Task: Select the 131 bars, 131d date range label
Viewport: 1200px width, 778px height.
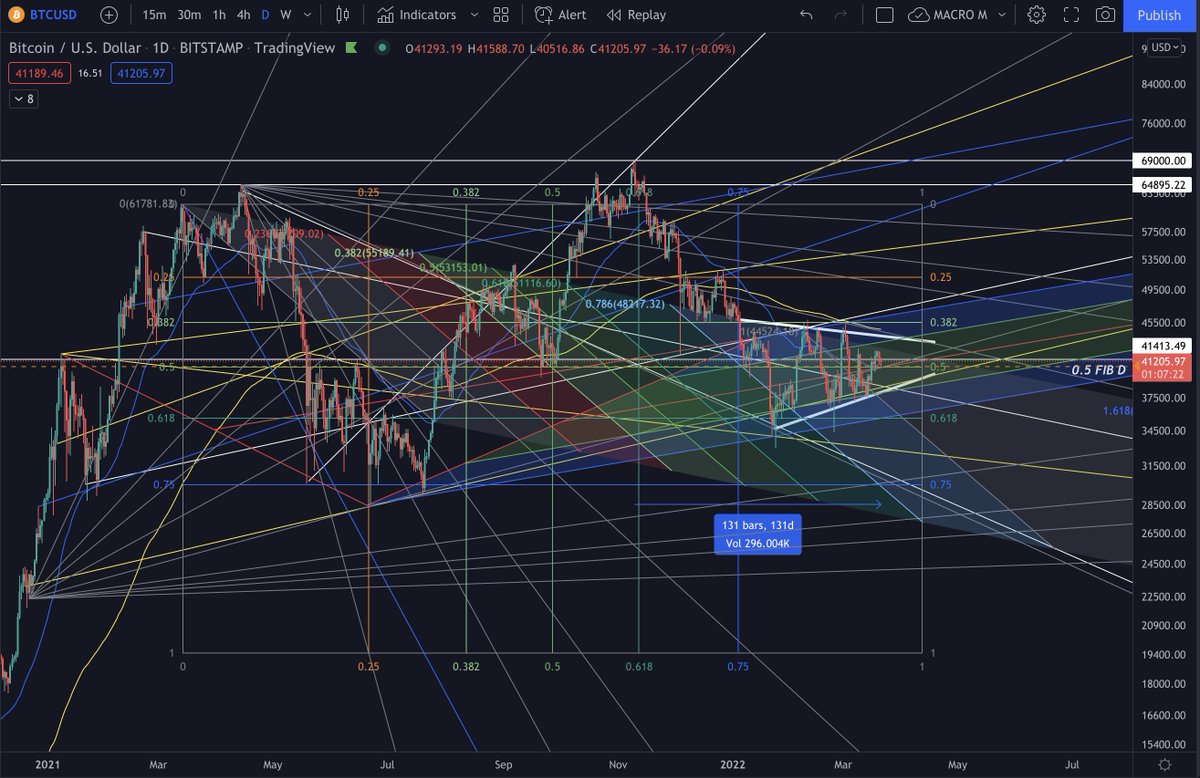Action: coord(757,534)
